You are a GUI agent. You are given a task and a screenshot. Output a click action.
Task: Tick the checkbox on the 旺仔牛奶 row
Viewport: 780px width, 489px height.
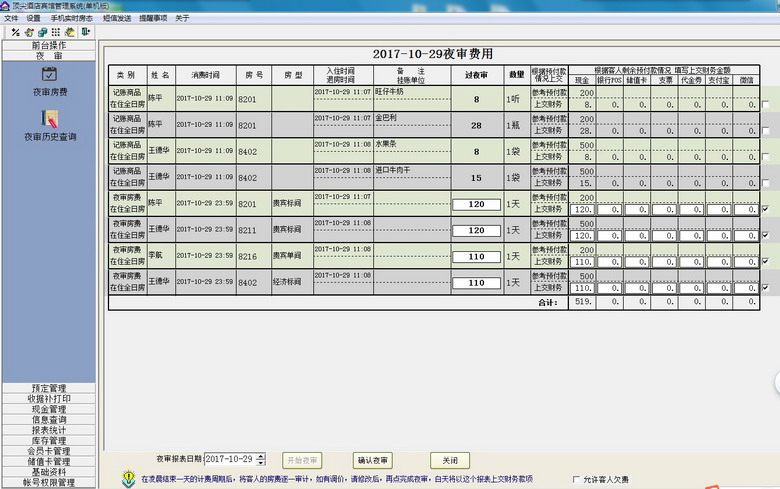point(765,104)
